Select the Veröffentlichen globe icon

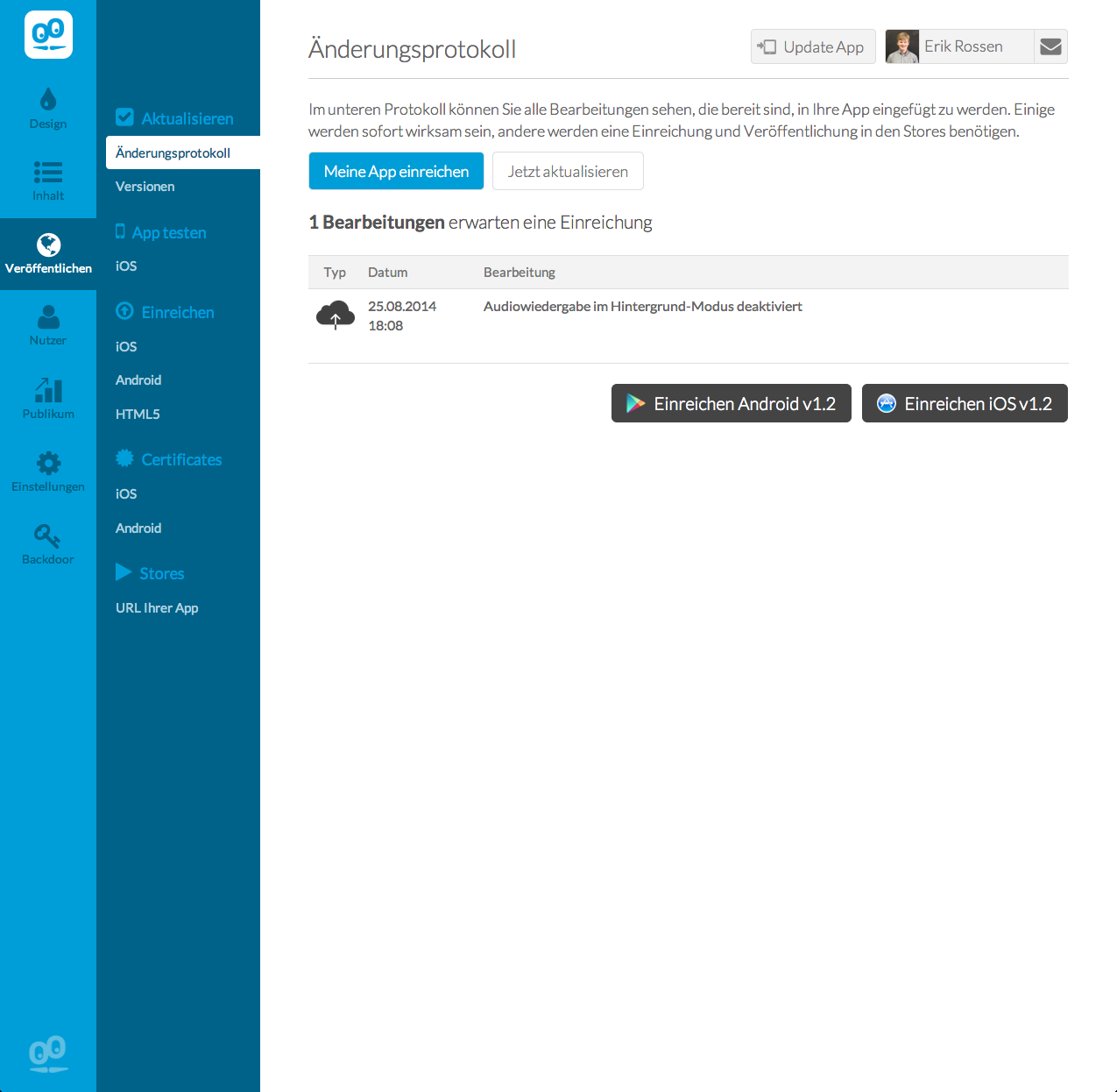(x=48, y=245)
